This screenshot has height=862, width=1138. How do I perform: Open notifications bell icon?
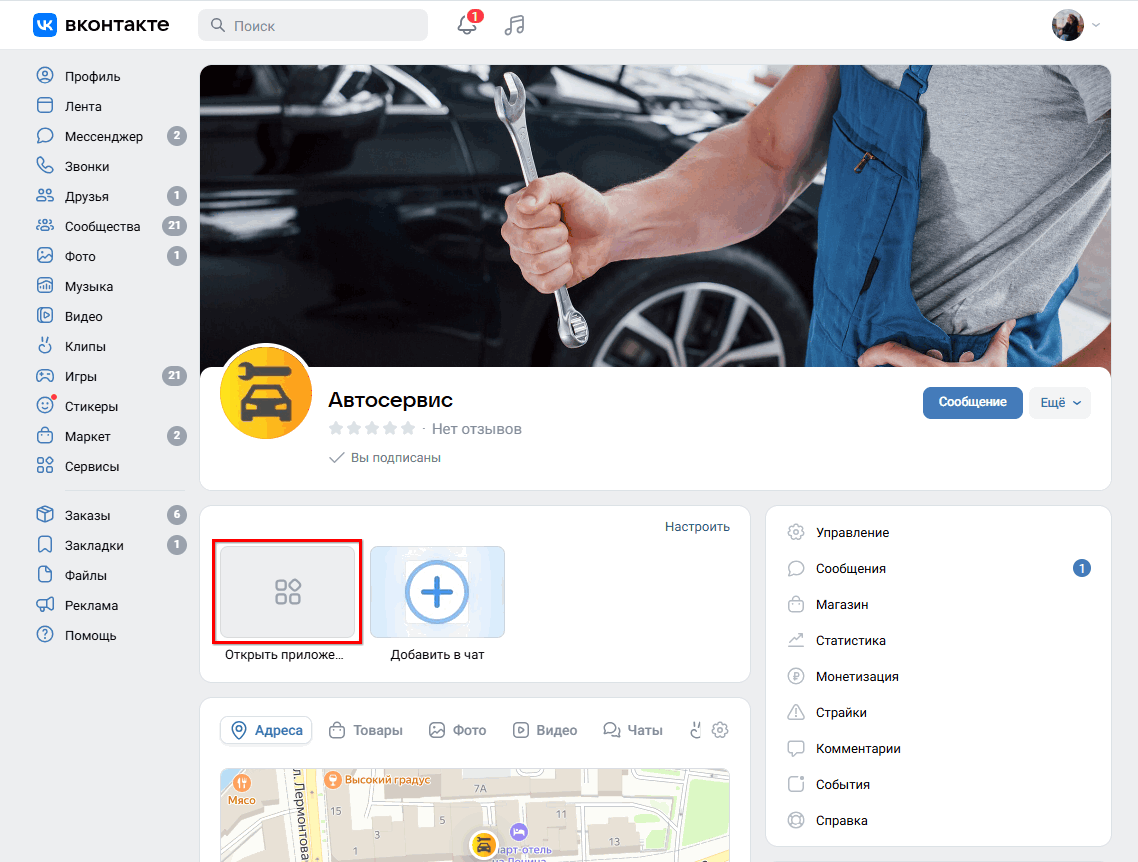click(467, 25)
